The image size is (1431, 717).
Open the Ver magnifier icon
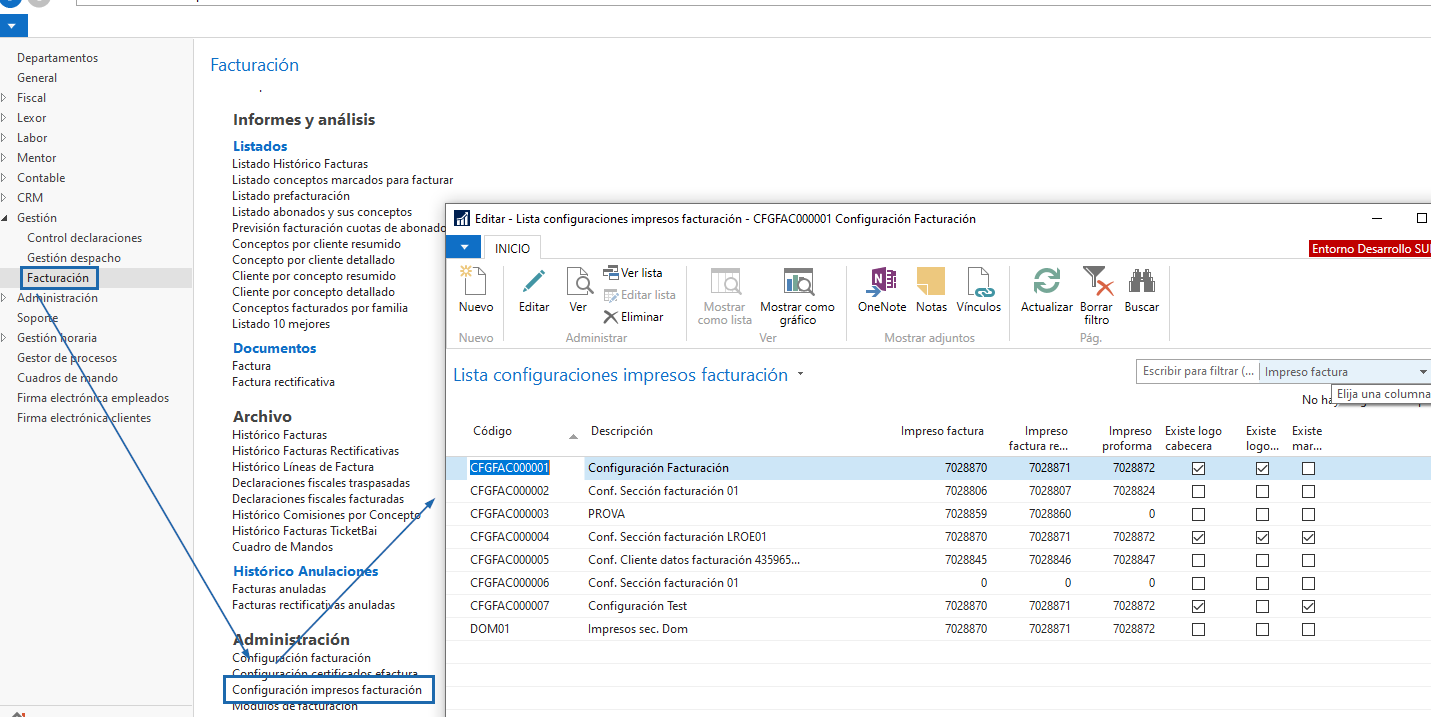[578, 282]
